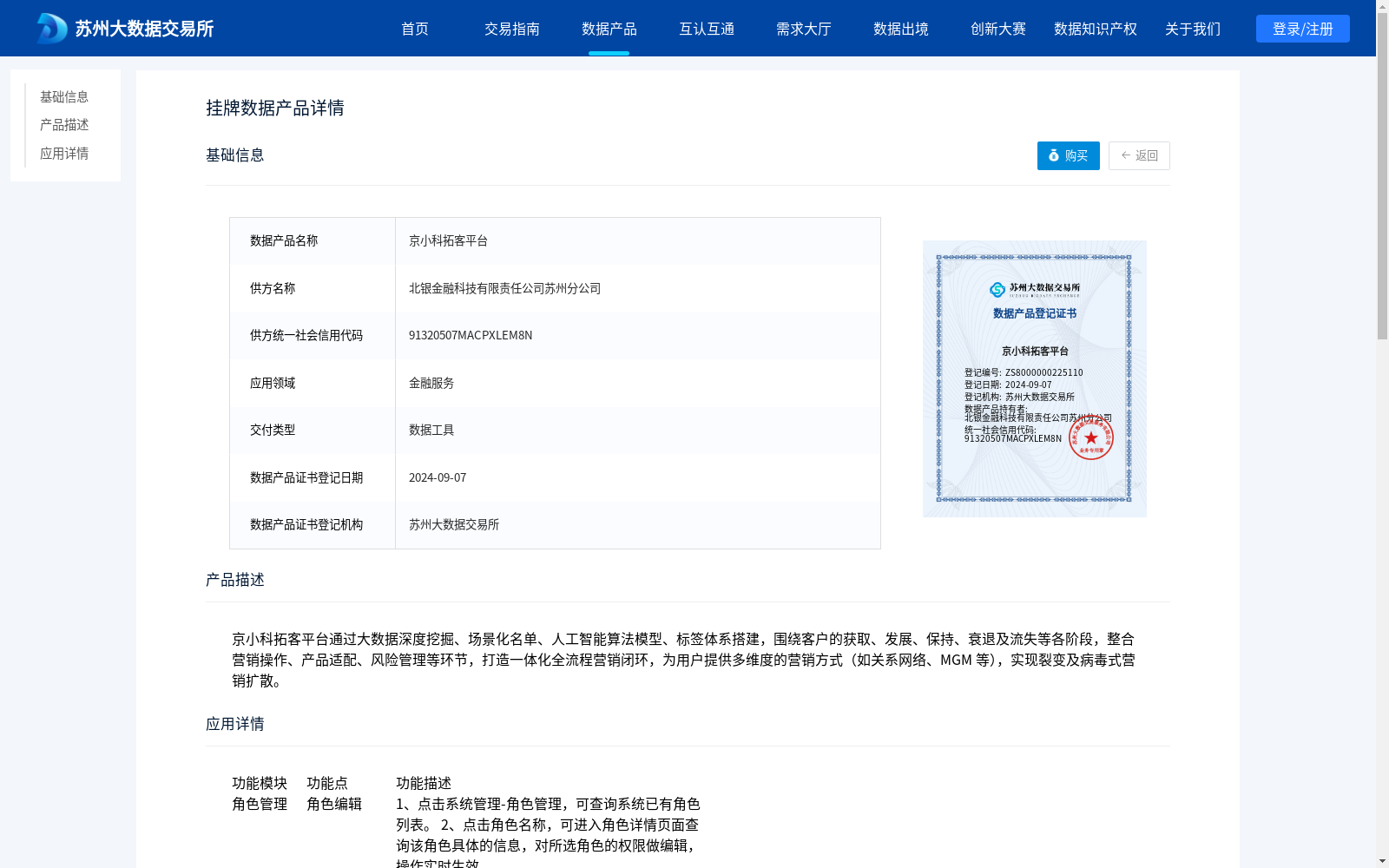Viewport: 1389px width, 868px height.
Task: Click the money bag icon on 购买
Action: [x=1054, y=155]
